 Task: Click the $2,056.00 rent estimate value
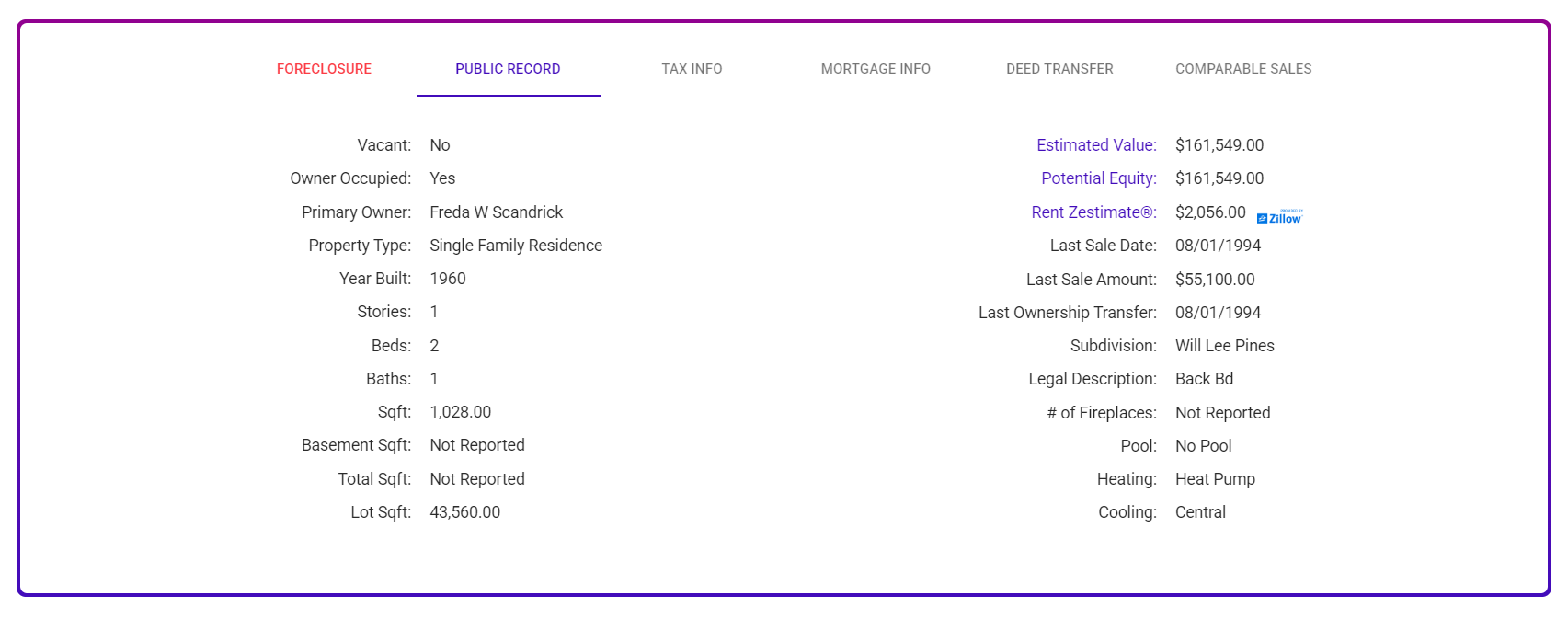[x=1210, y=212]
